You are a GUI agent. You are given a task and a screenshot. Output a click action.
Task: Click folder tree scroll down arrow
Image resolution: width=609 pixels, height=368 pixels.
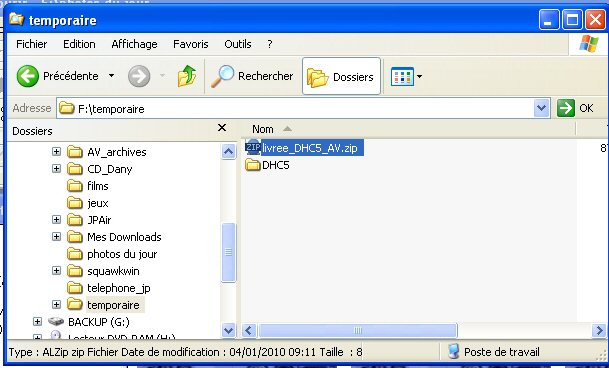[228, 330]
